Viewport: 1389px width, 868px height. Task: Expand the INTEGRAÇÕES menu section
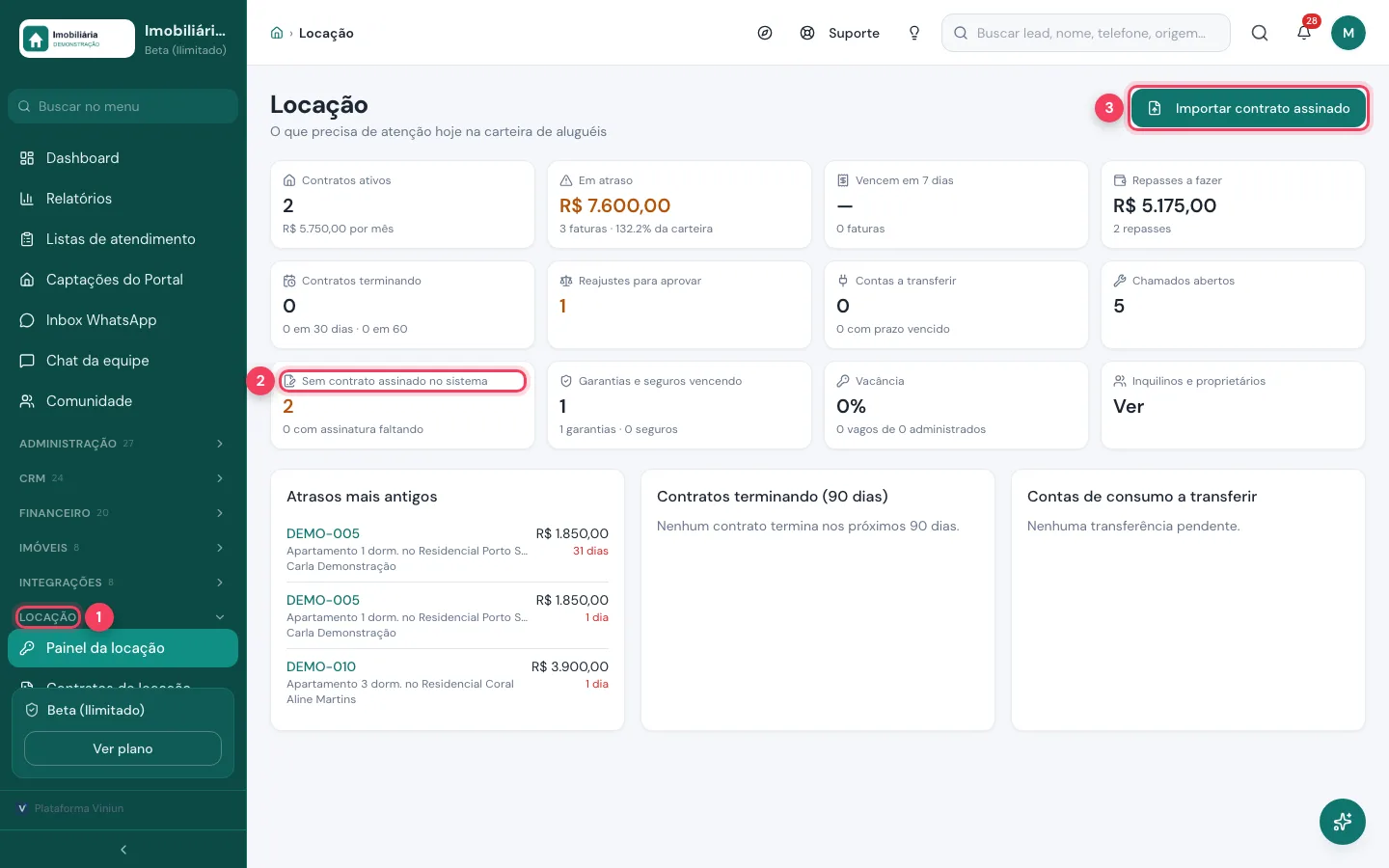point(123,583)
